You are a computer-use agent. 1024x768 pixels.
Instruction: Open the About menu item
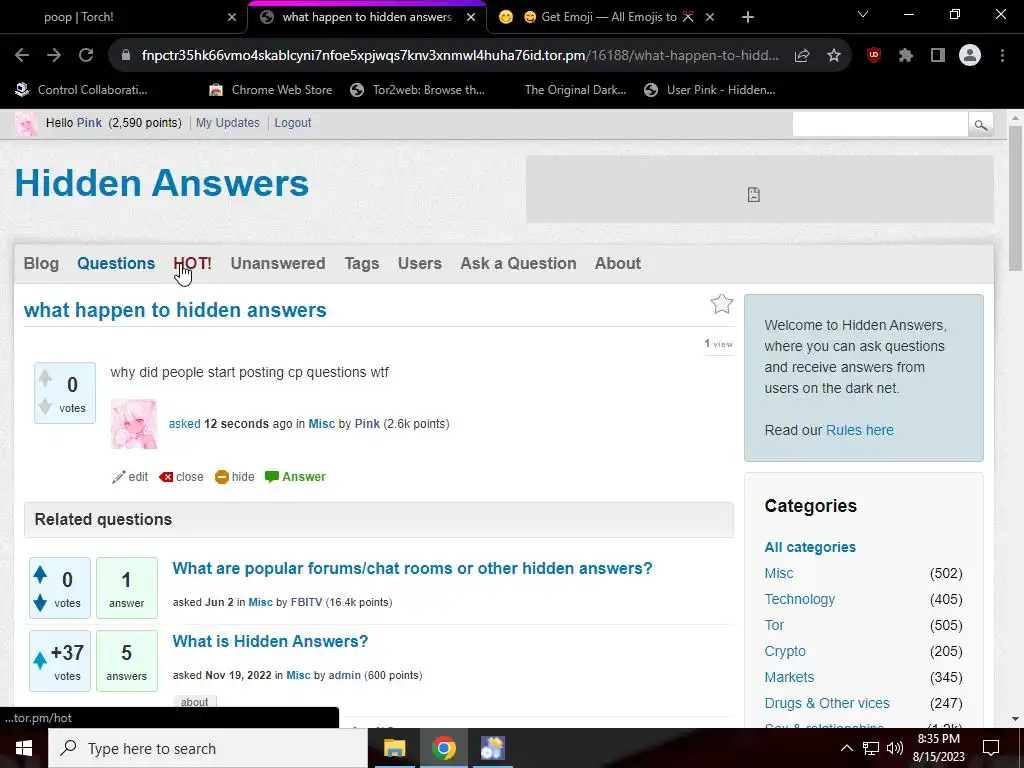click(618, 263)
